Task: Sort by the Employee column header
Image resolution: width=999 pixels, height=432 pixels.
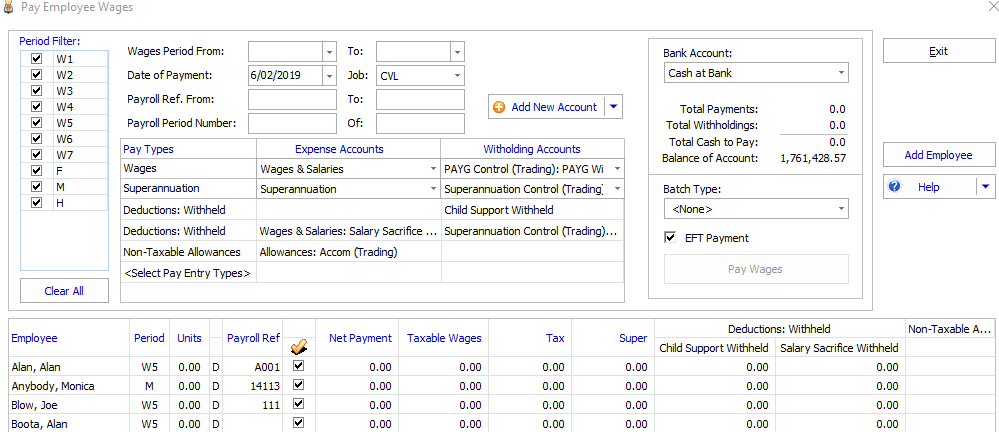Action: pos(34,338)
